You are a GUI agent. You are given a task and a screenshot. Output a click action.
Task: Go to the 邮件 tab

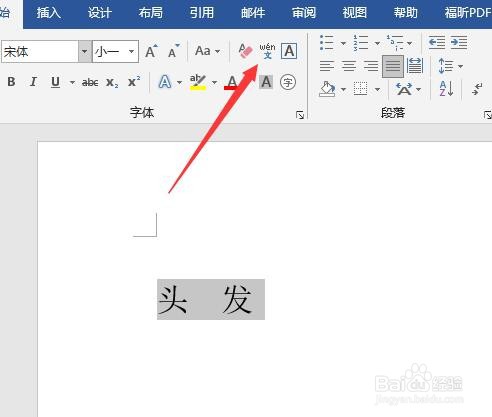coord(253,13)
